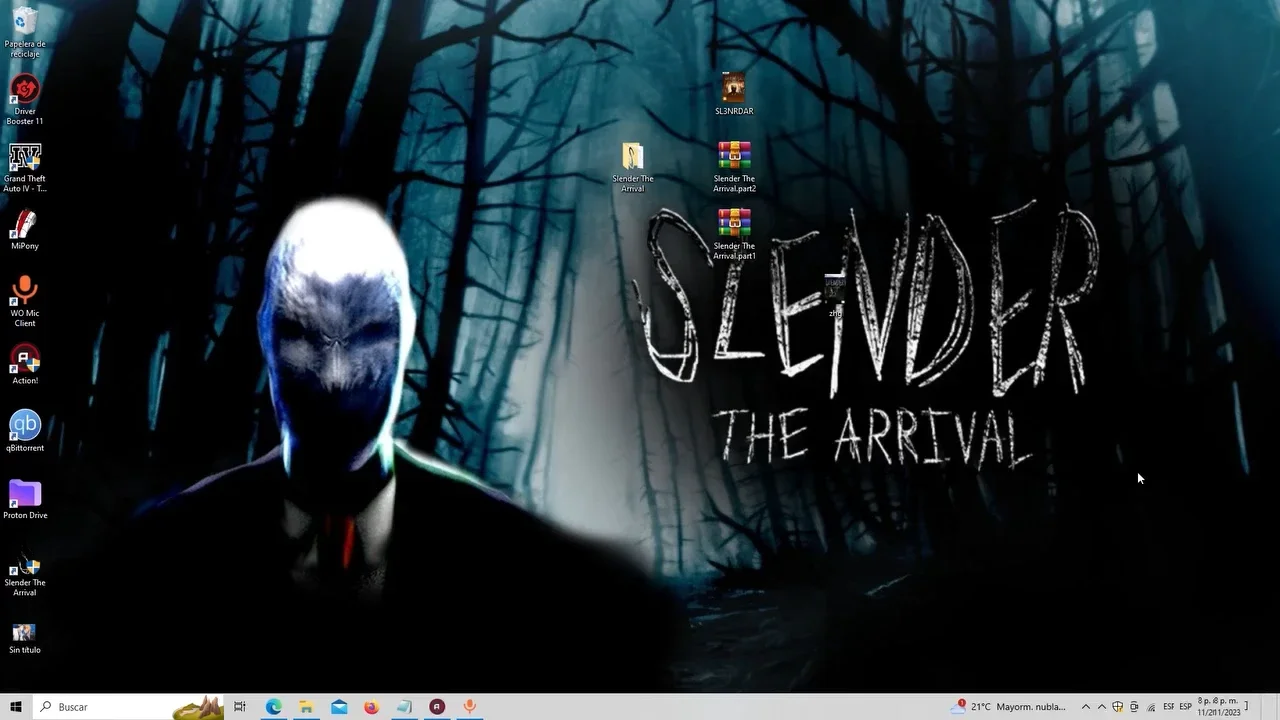Select the WO Mic Client shortcut

(25, 302)
